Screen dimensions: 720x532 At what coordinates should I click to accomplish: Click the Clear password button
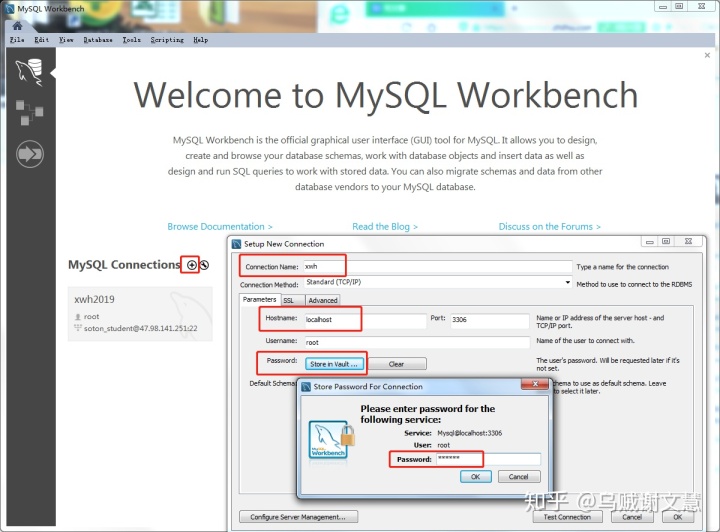pyautogui.click(x=396, y=364)
